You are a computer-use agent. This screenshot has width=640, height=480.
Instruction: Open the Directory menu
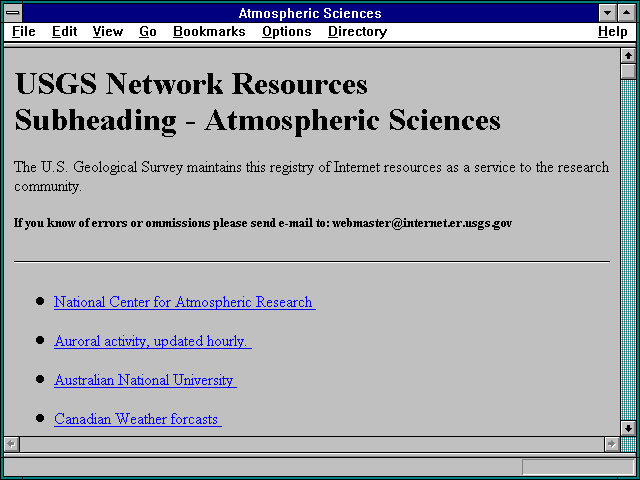(x=358, y=31)
